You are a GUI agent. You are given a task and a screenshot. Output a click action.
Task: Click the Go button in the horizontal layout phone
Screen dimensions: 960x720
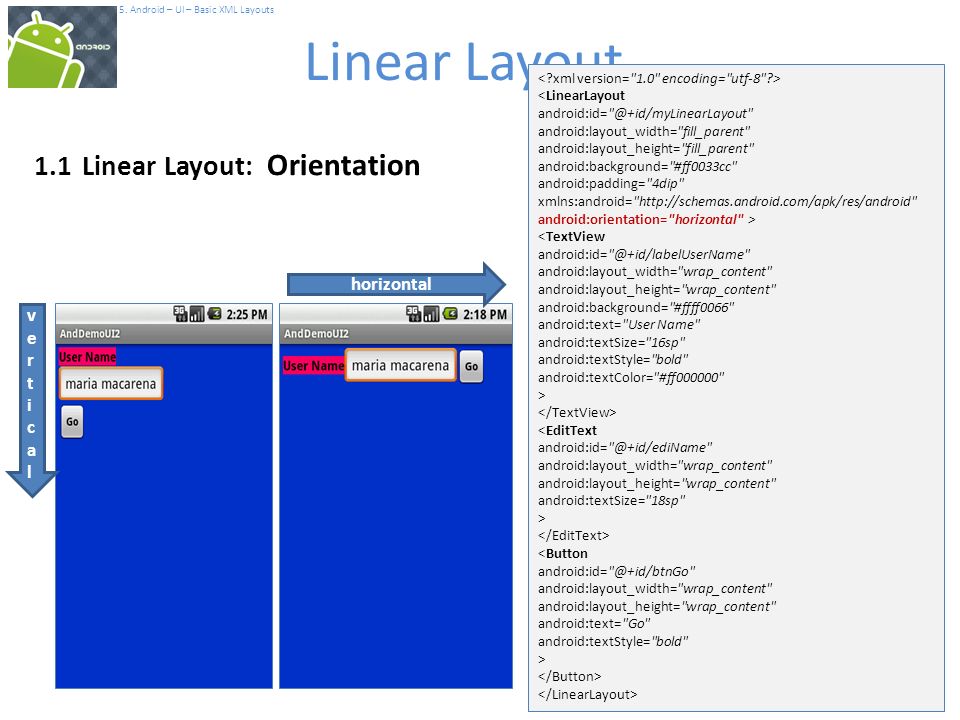pyautogui.click(x=471, y=366)
